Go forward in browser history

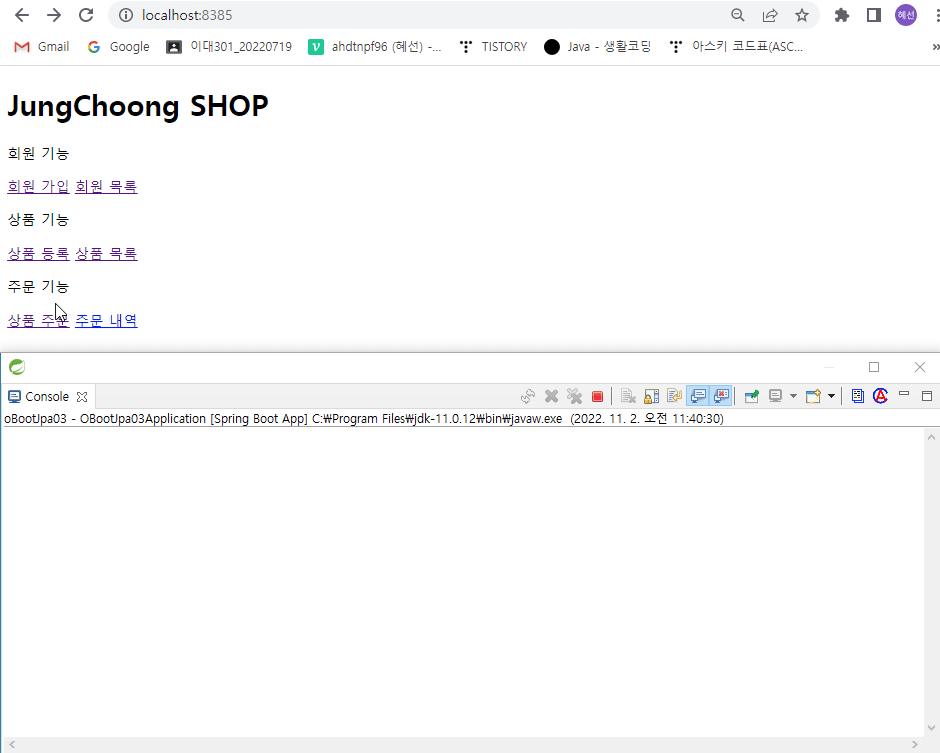coord(54,15)
